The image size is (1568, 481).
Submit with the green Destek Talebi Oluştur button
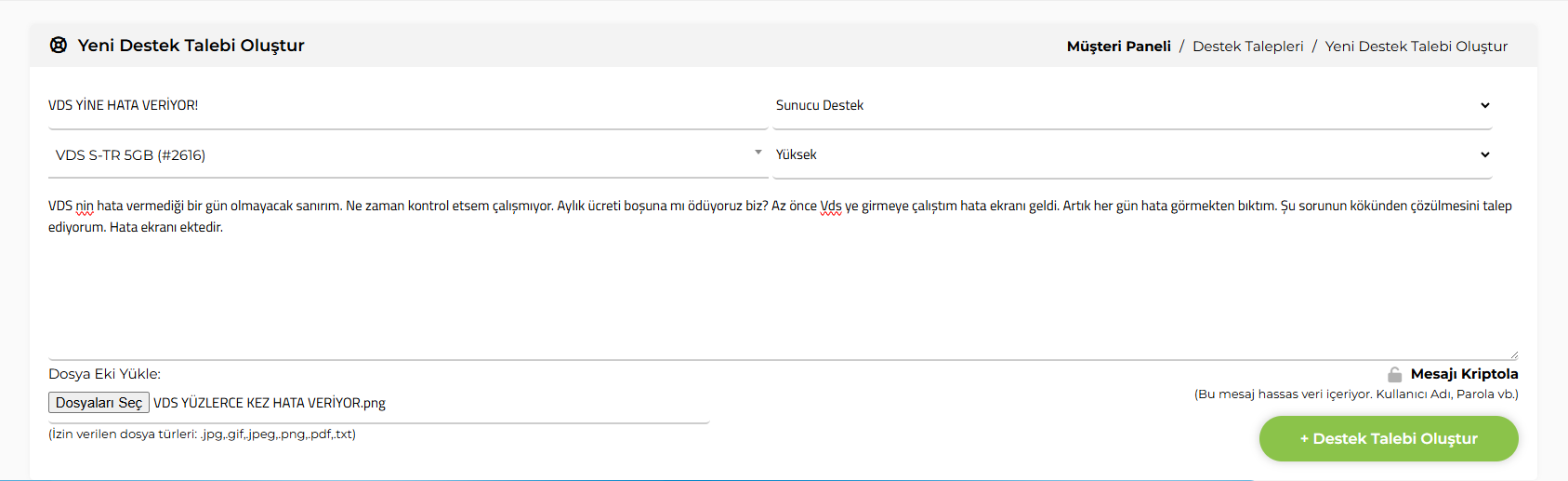1389,438
